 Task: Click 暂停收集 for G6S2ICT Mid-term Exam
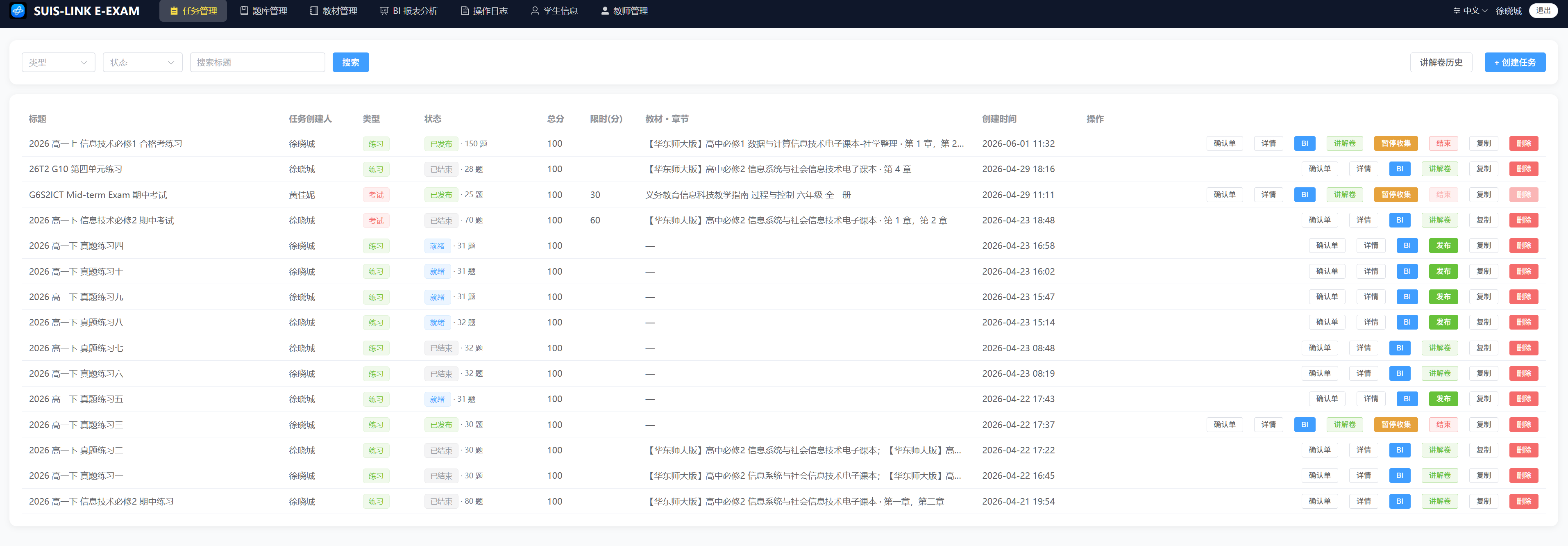coord(1396,195)
